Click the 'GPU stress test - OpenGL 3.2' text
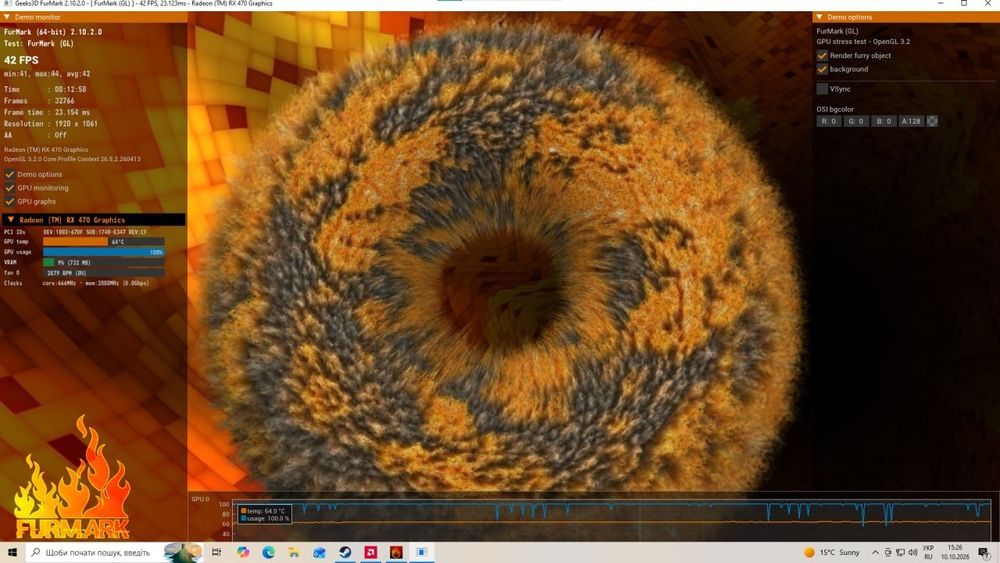This screenshot has width=1000, height=563. [x=863, y=41]
